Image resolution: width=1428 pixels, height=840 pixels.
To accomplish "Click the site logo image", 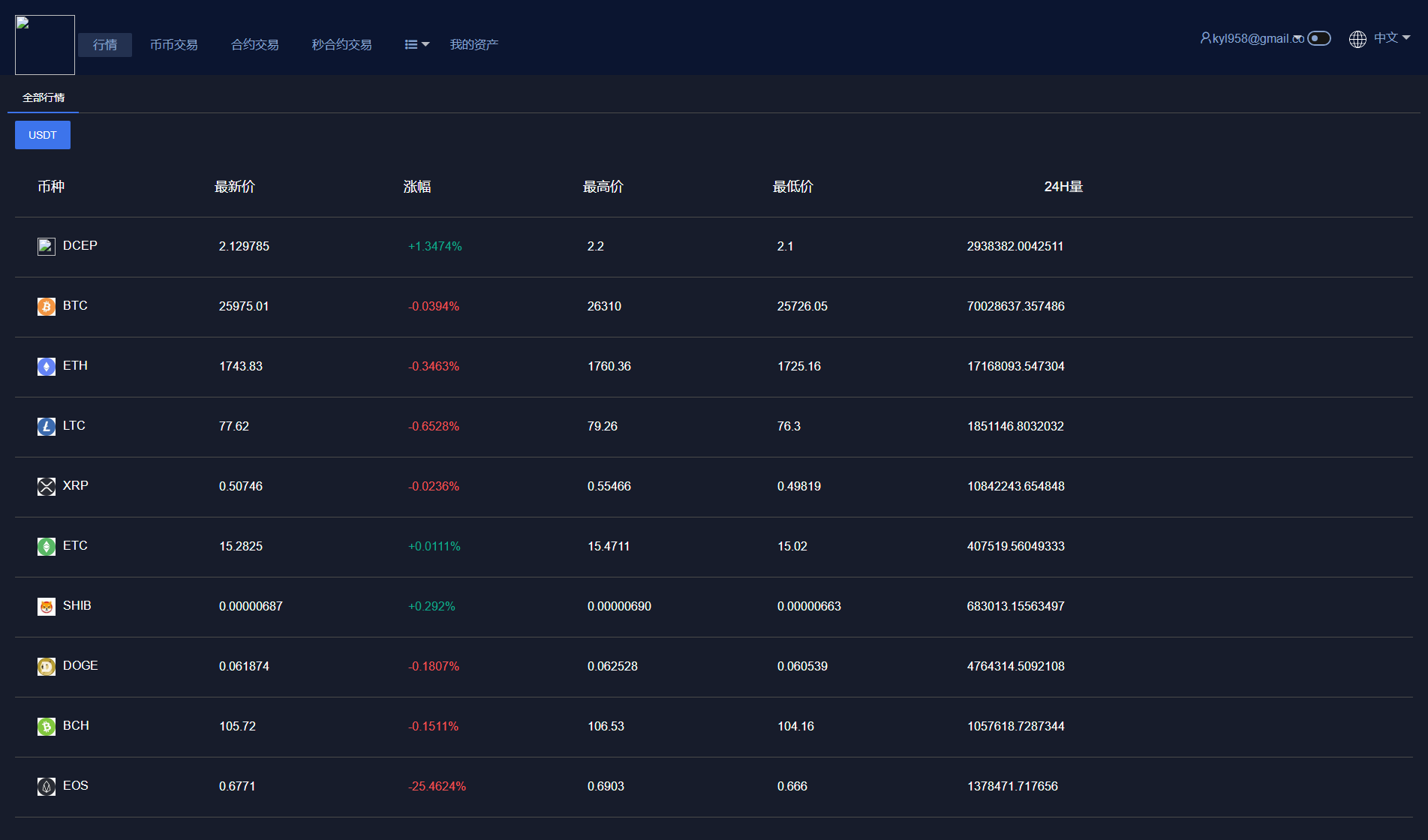I will (45, 45).
